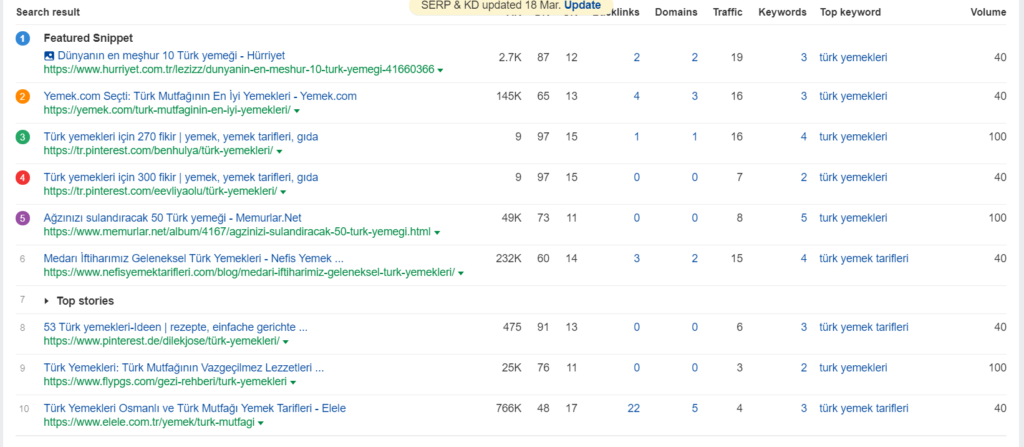
Task: Click top keyword 'turk yemekleri' in flypgs row
Action: (854, 368)
